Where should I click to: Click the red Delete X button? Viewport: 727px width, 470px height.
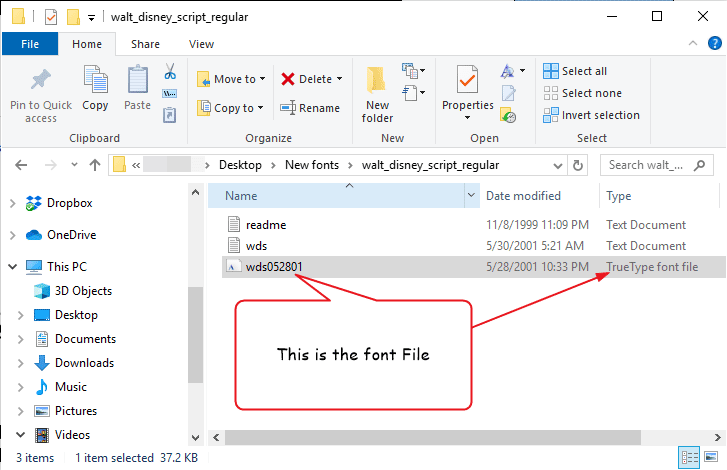click(288, 79)
